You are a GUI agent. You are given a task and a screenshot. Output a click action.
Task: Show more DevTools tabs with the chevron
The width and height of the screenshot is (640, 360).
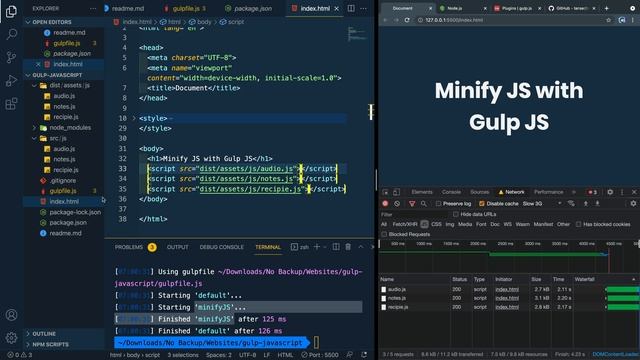(574, 192)
